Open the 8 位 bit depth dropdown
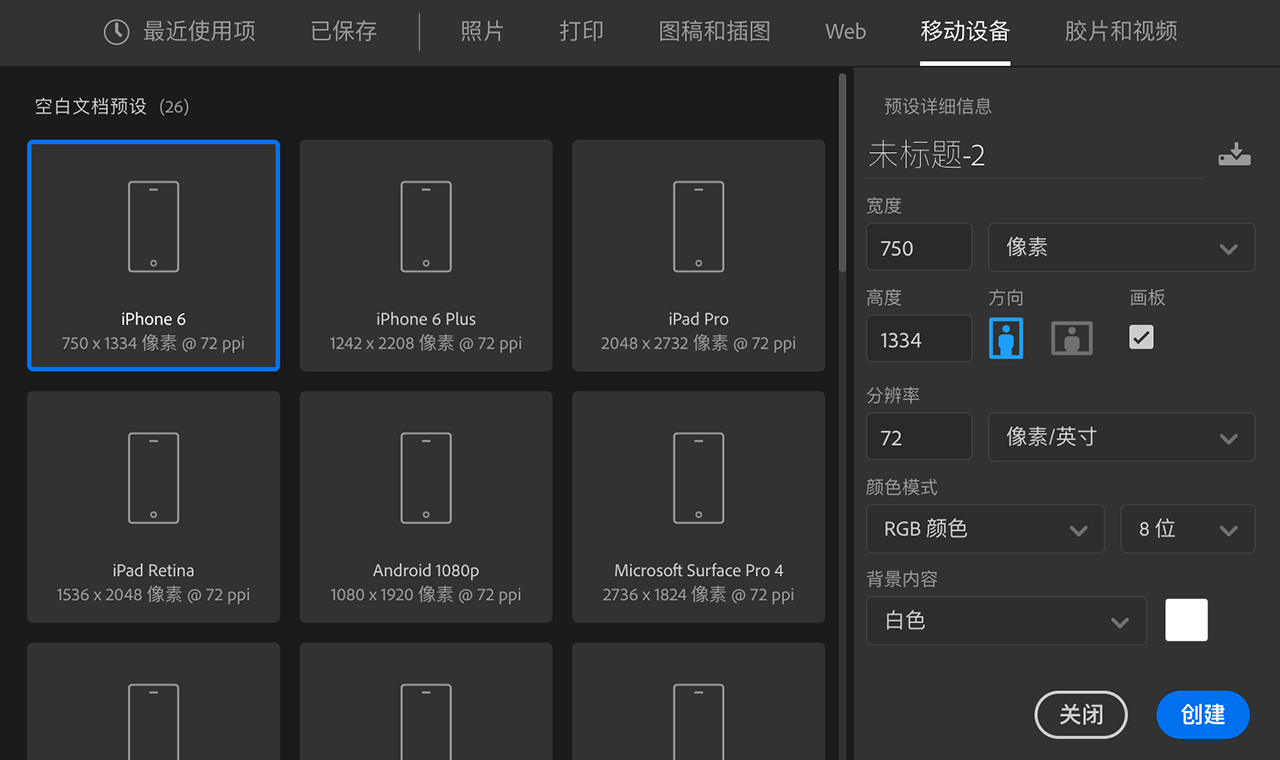 pos(1187,529)
